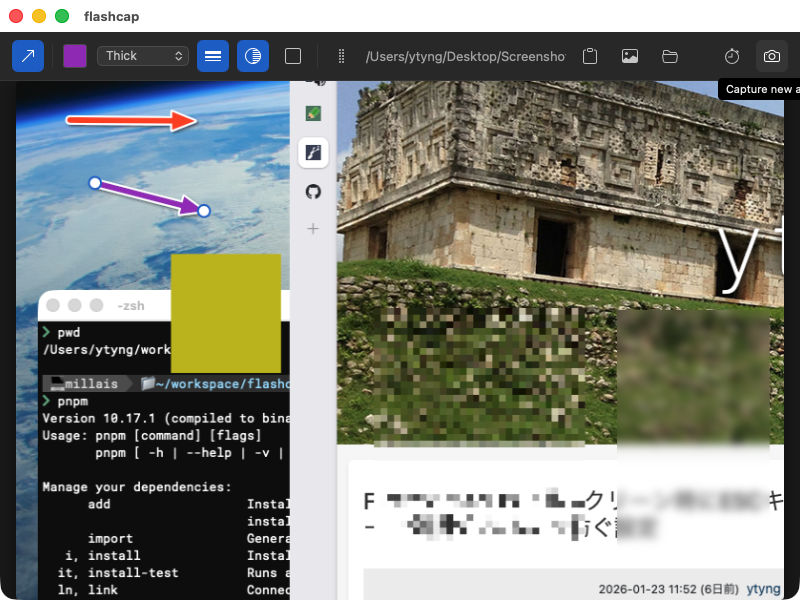
Task: Click the yellow rectangle annotation
Action: pyautogui.click(x=226, y=313)
